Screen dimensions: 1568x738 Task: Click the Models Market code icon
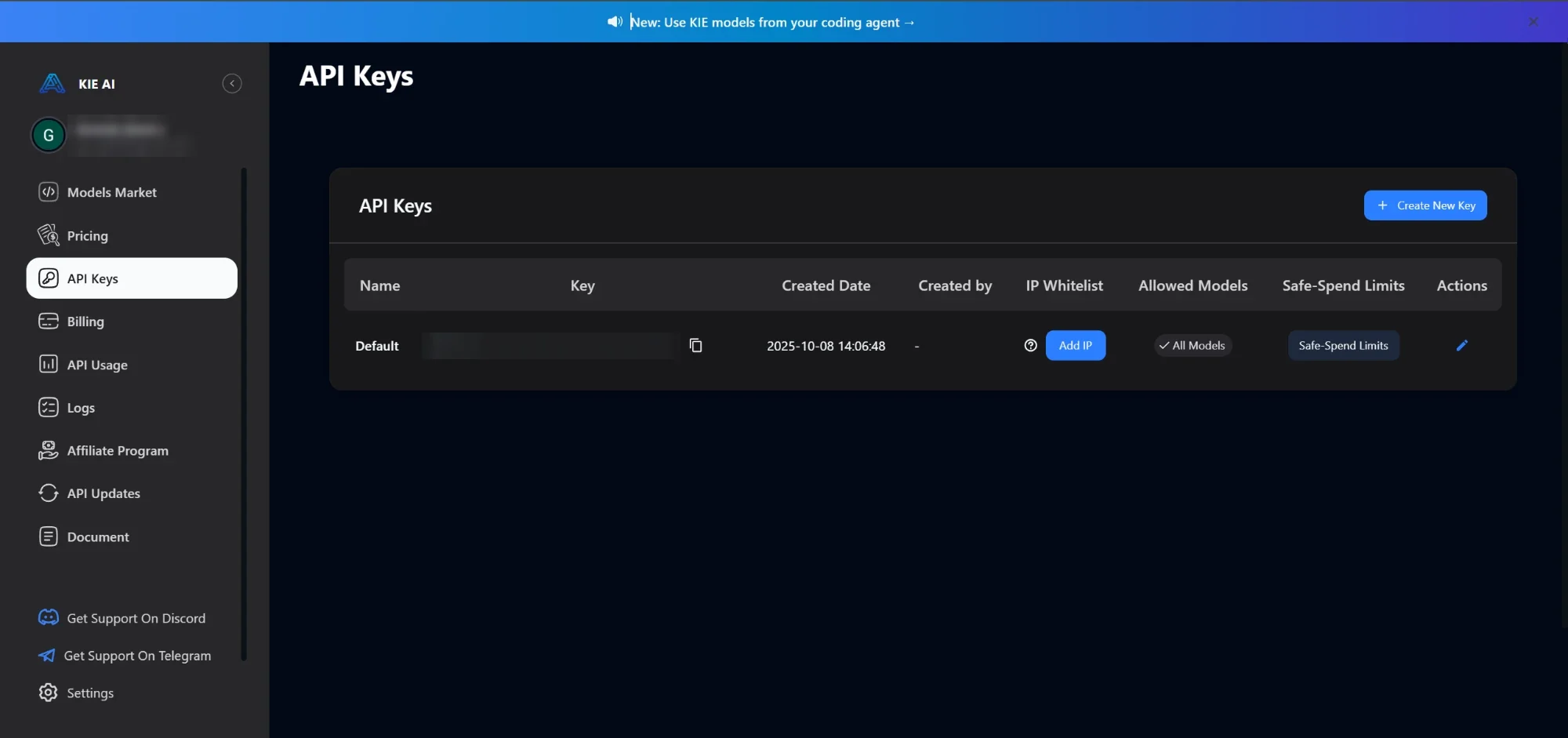coord(49,191)
